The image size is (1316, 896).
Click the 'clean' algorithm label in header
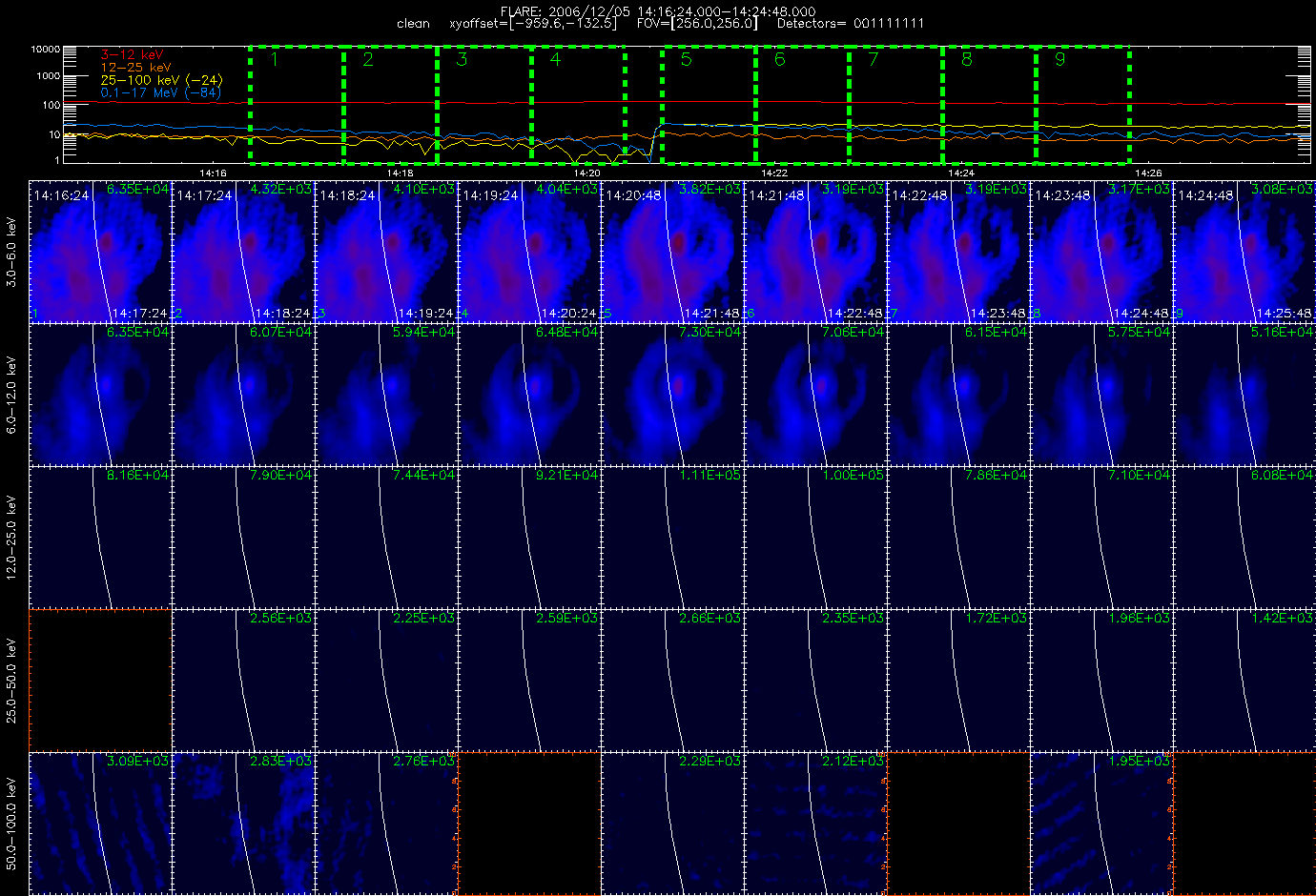pos(413,24)
